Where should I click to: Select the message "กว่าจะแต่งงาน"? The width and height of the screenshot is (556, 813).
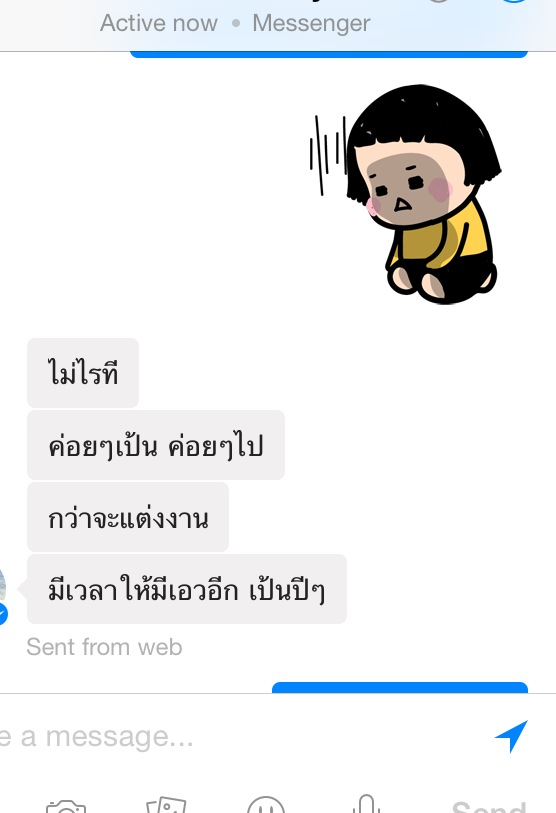point(128,517)
